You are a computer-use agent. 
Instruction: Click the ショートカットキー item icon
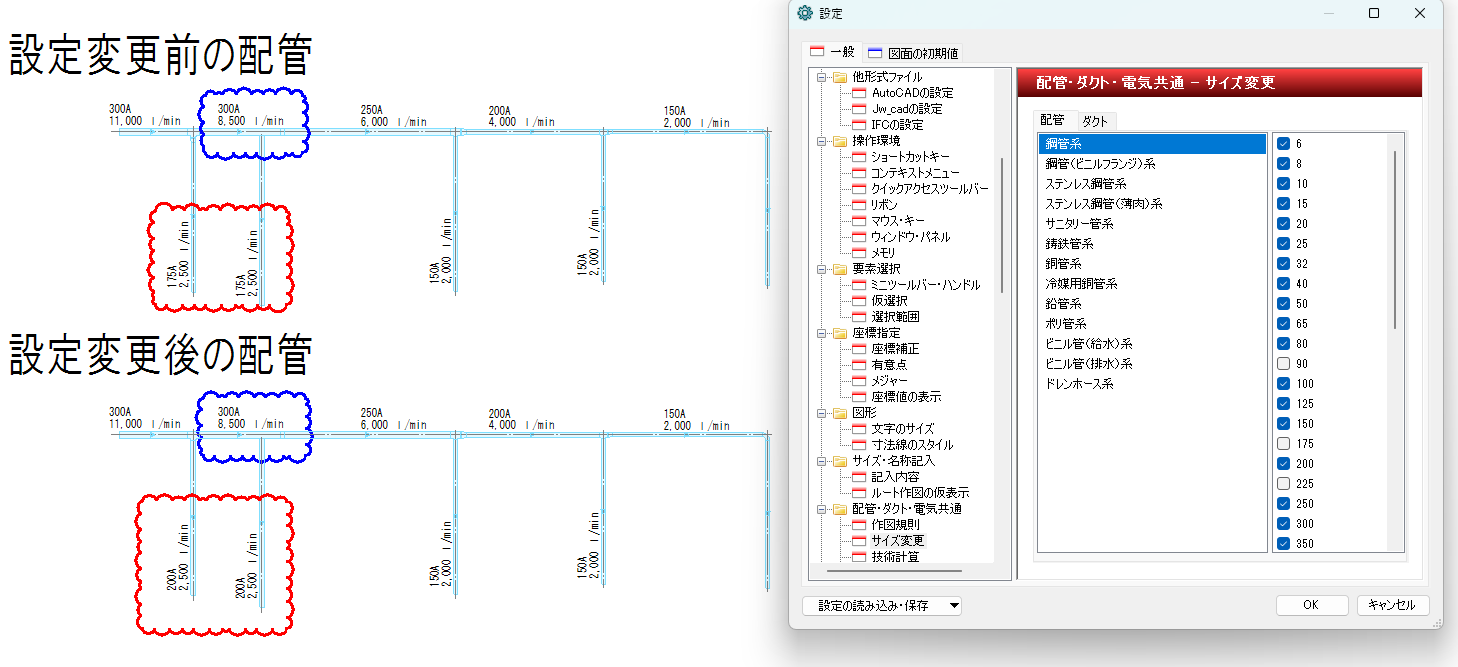(x=859, y=157)
